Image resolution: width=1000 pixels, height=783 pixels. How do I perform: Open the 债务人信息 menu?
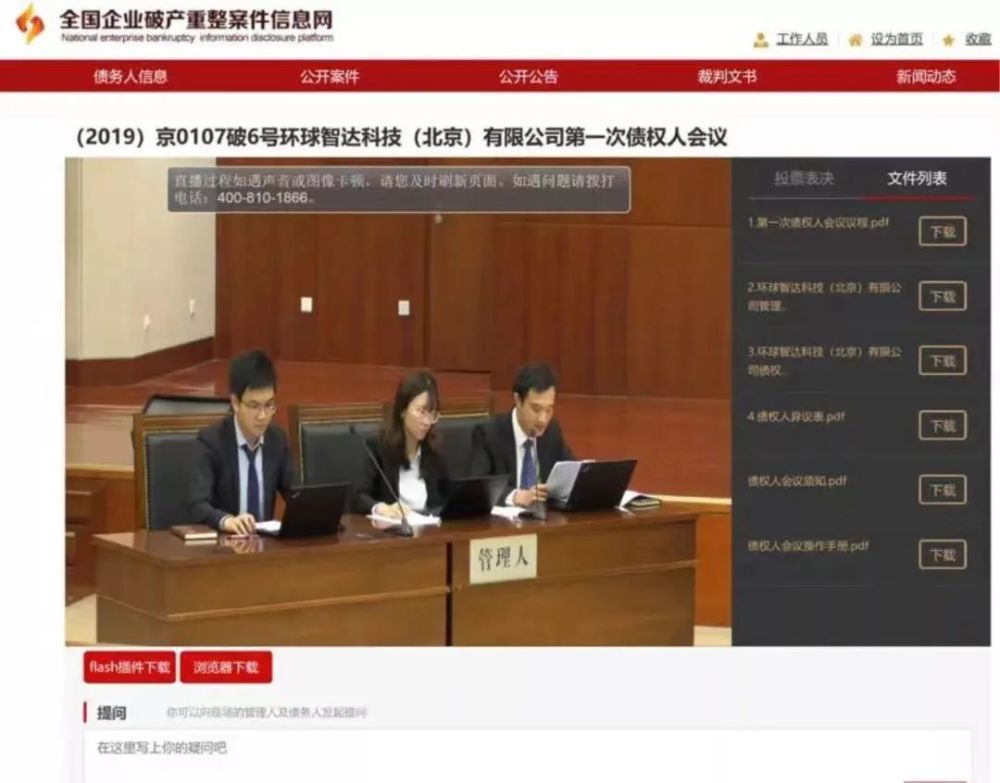tap(130, 77)
